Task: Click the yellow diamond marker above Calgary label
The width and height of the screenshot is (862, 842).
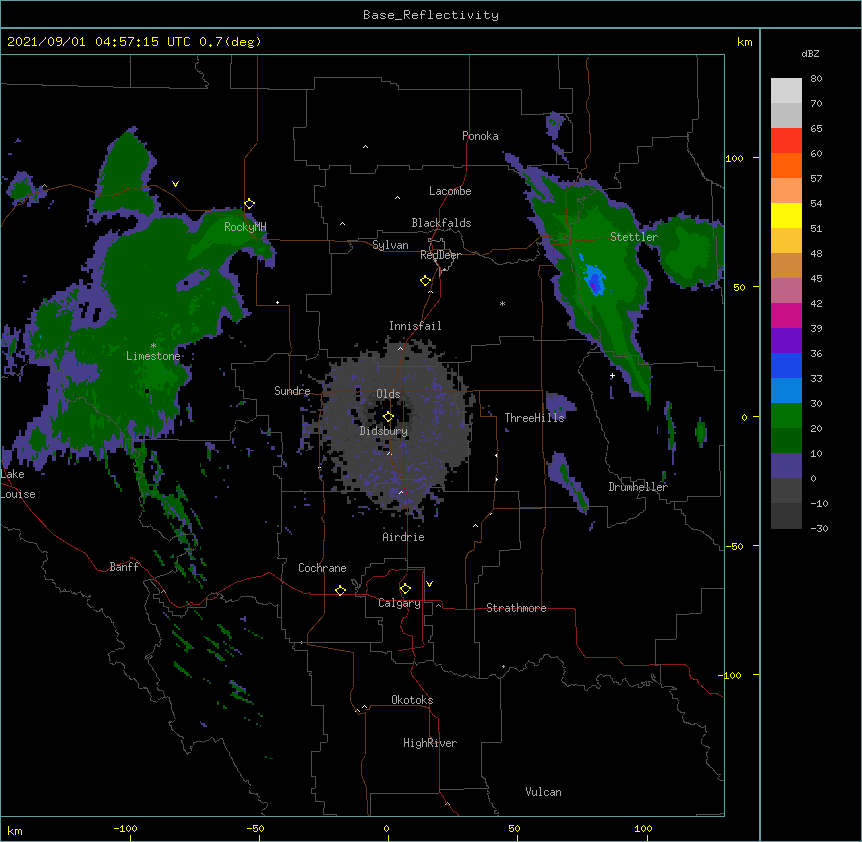Action: pyautogui.click(x=405, y=589)
